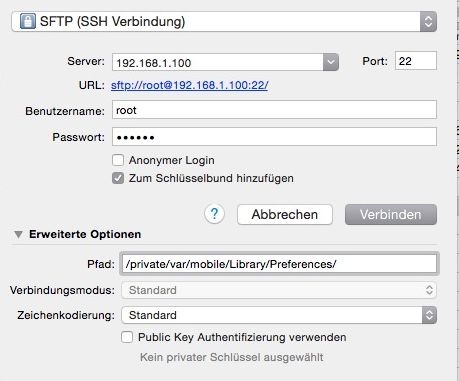Click the Abbrechen button
The image size is (459, 381).
(x=285, y=214)
